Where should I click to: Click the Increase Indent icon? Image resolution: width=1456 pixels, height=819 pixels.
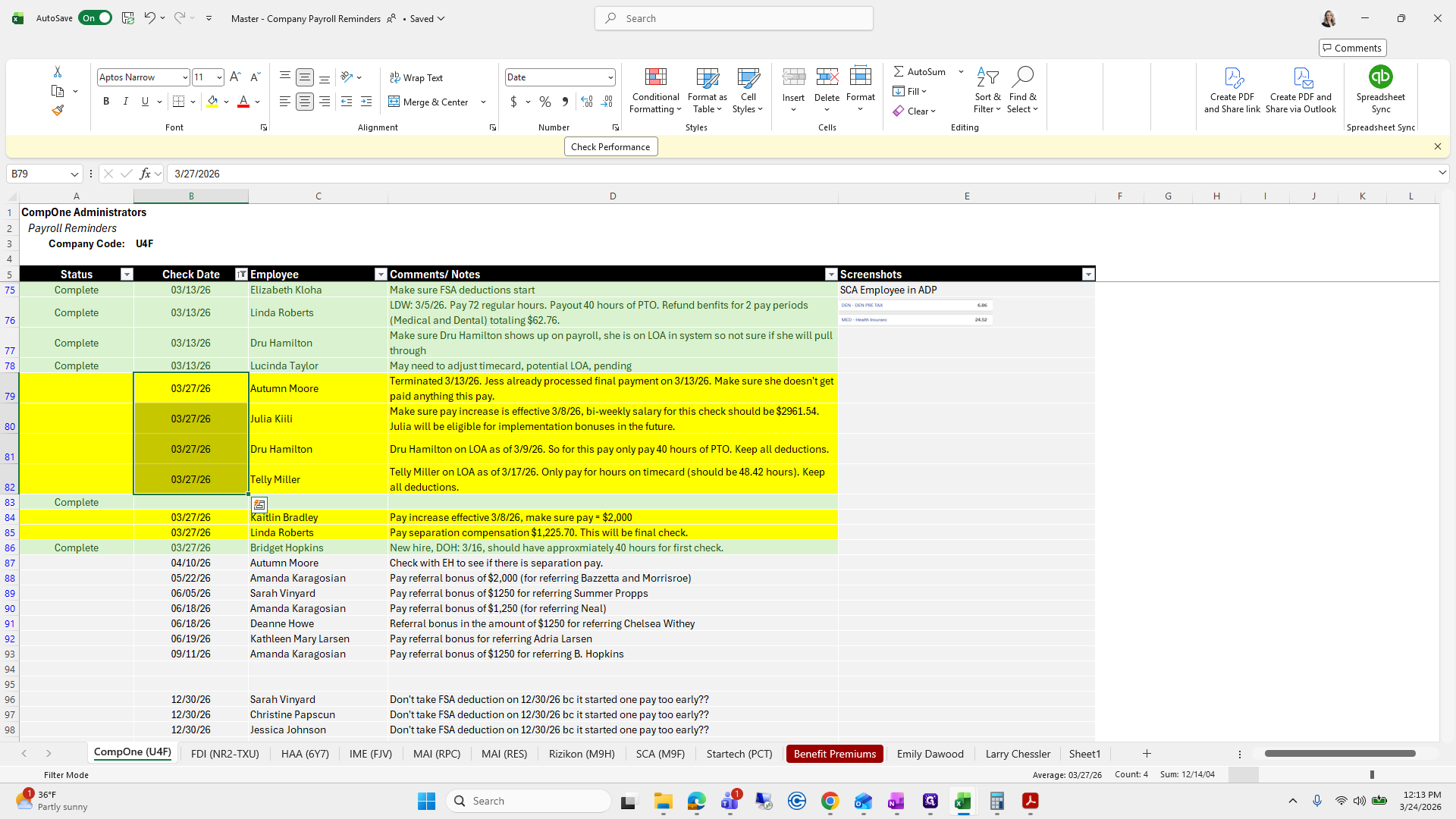(x=366, y=102)
